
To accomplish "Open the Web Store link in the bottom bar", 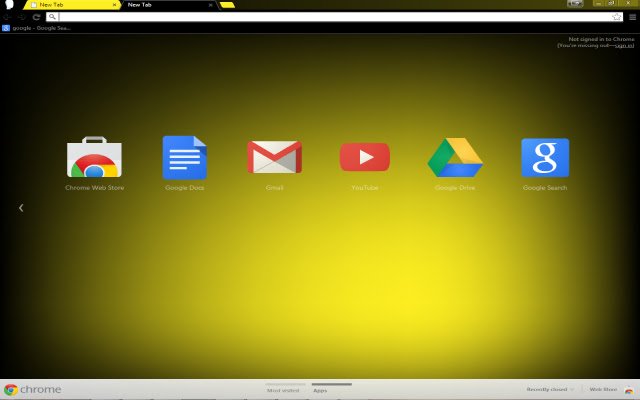I will pyautogui.click(x=603, y=389).
